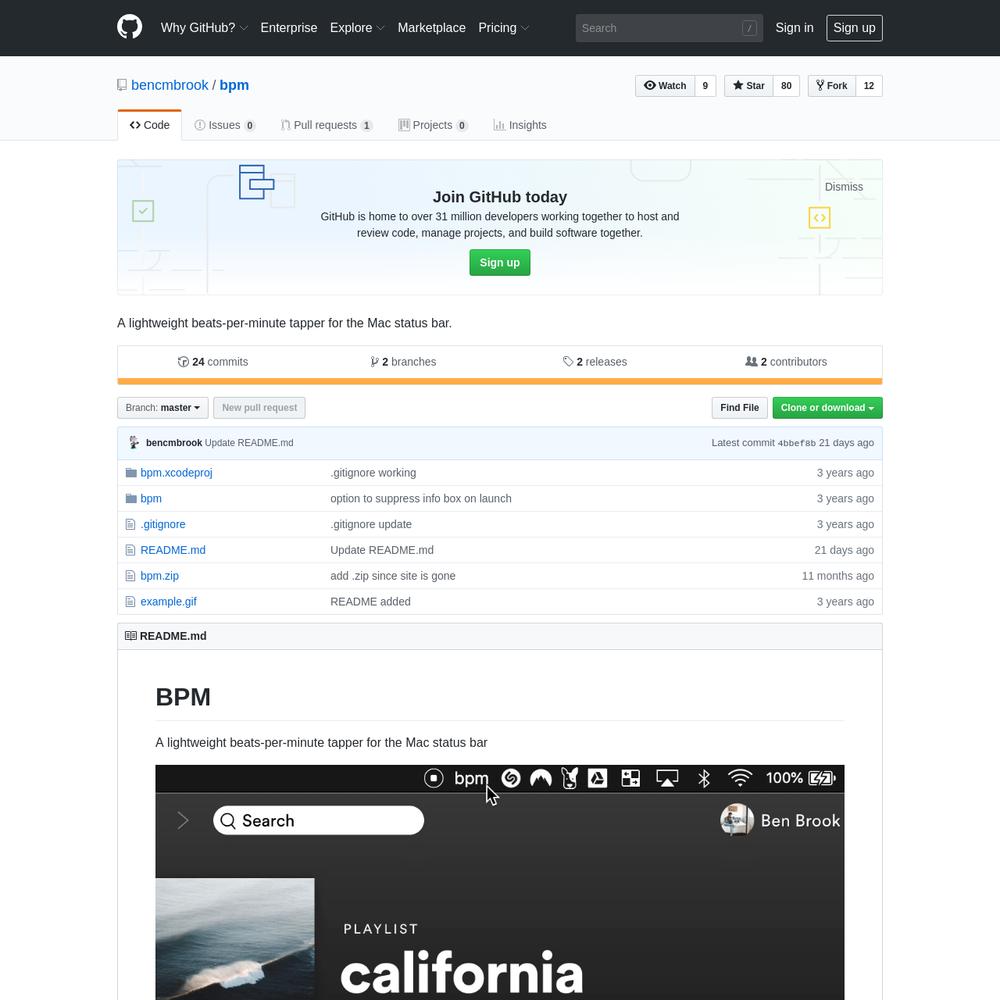The height and width of the screenshot is (1000, 1000).
Task: Click the Sign up button in header
Action: [854, 28]
